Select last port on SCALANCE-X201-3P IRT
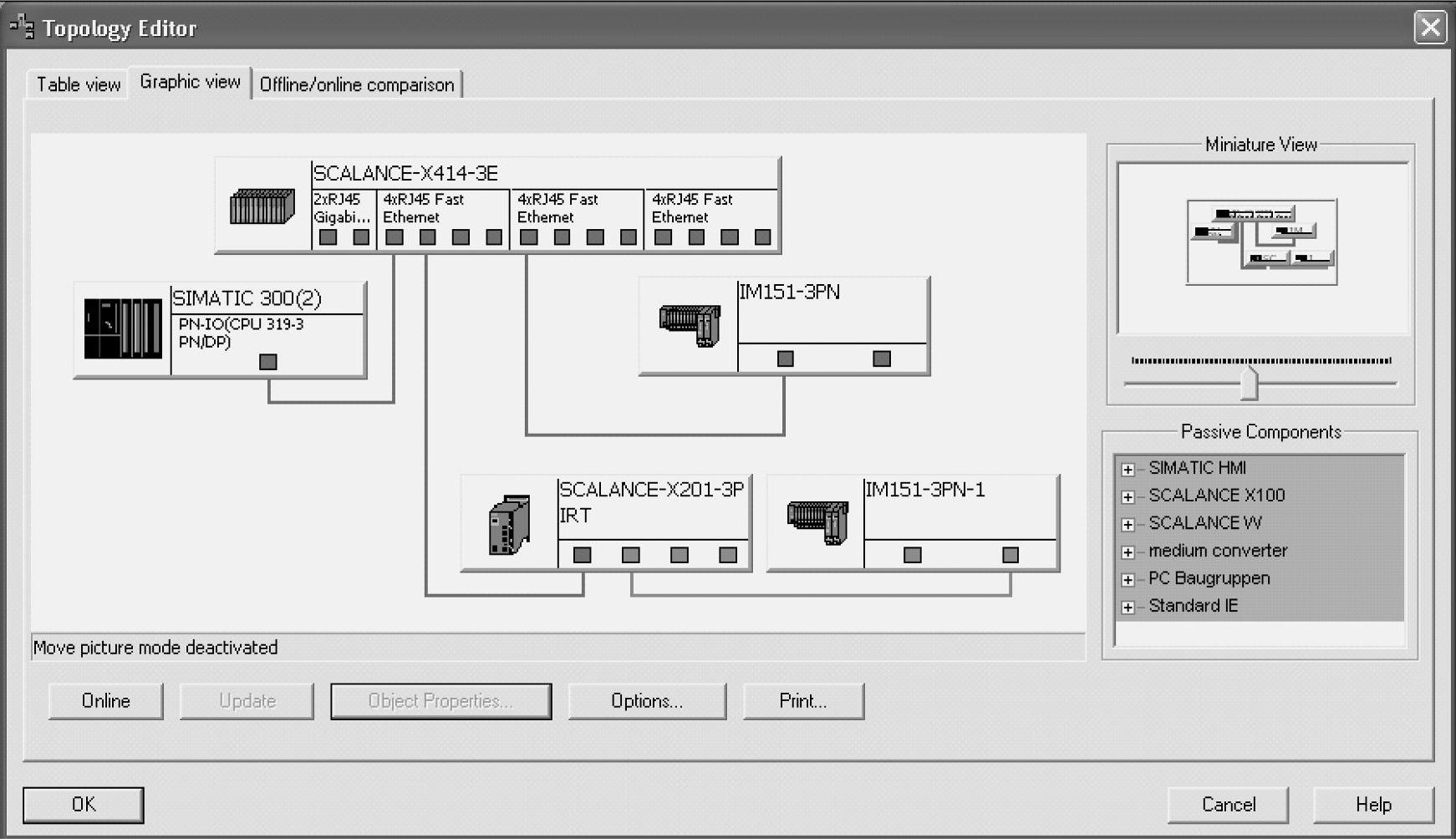This screenshot has width=1456, height=839. [728, 555]
